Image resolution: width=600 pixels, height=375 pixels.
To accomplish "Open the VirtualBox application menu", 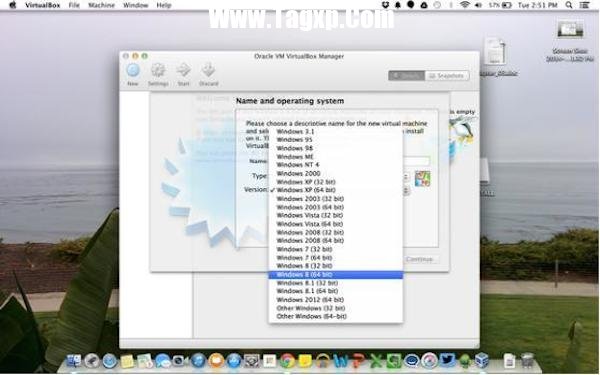I will 42,5.
